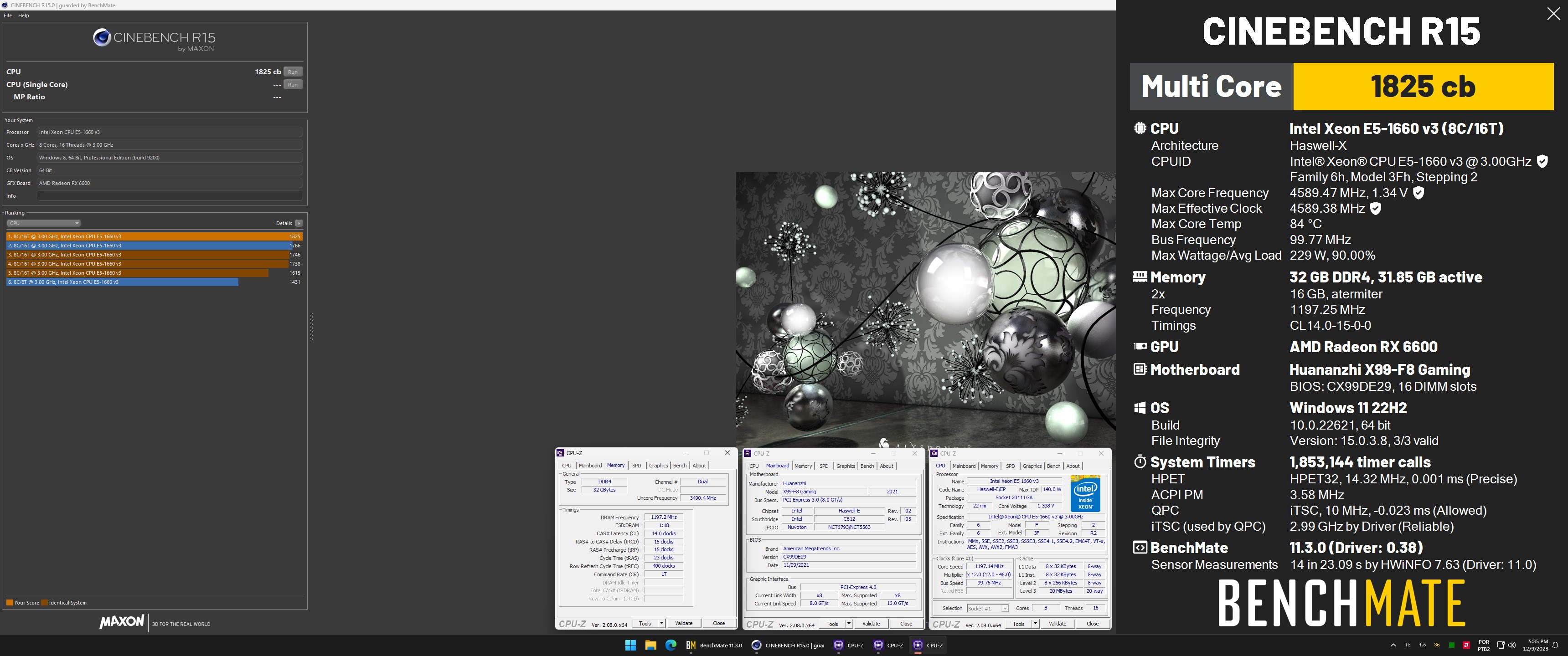Open the Socket #1 selection combo box
1568x656 pixels.
[x=987, y=609]
